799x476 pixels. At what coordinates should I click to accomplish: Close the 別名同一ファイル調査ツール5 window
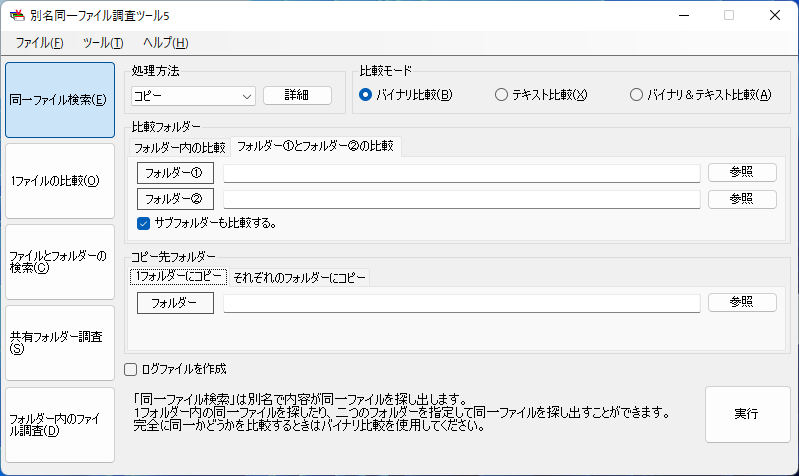coord(775,15)
